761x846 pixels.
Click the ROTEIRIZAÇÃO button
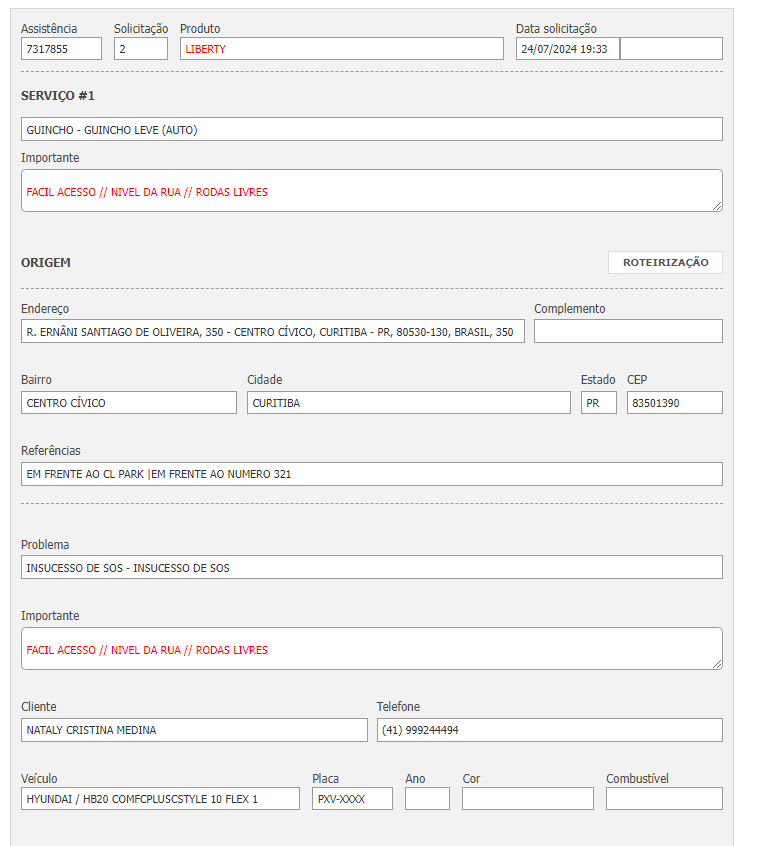point(665,262)
